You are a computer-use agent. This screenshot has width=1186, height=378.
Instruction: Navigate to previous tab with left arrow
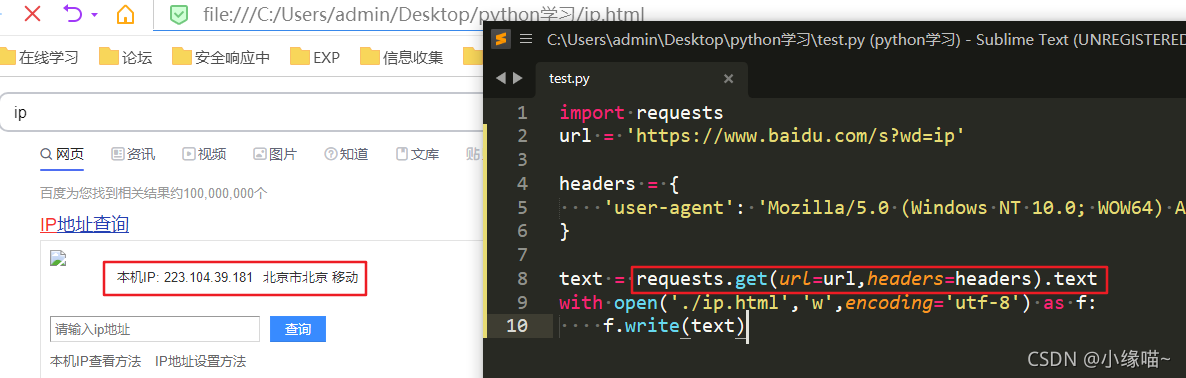(500, 78)
